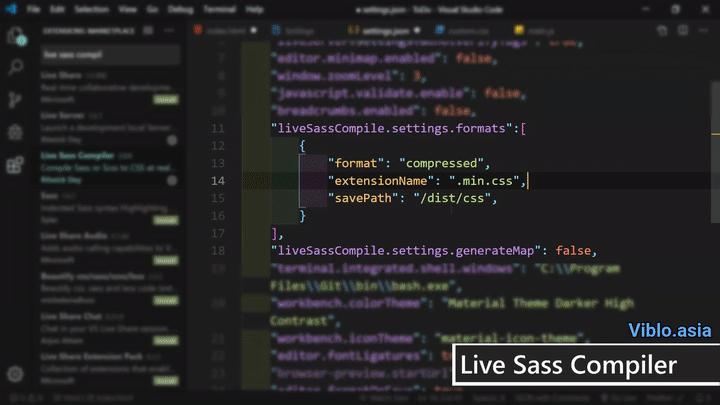The image size is (720, 405).
Task: Click line number 11 in the gutter
Action: [218, 129]
